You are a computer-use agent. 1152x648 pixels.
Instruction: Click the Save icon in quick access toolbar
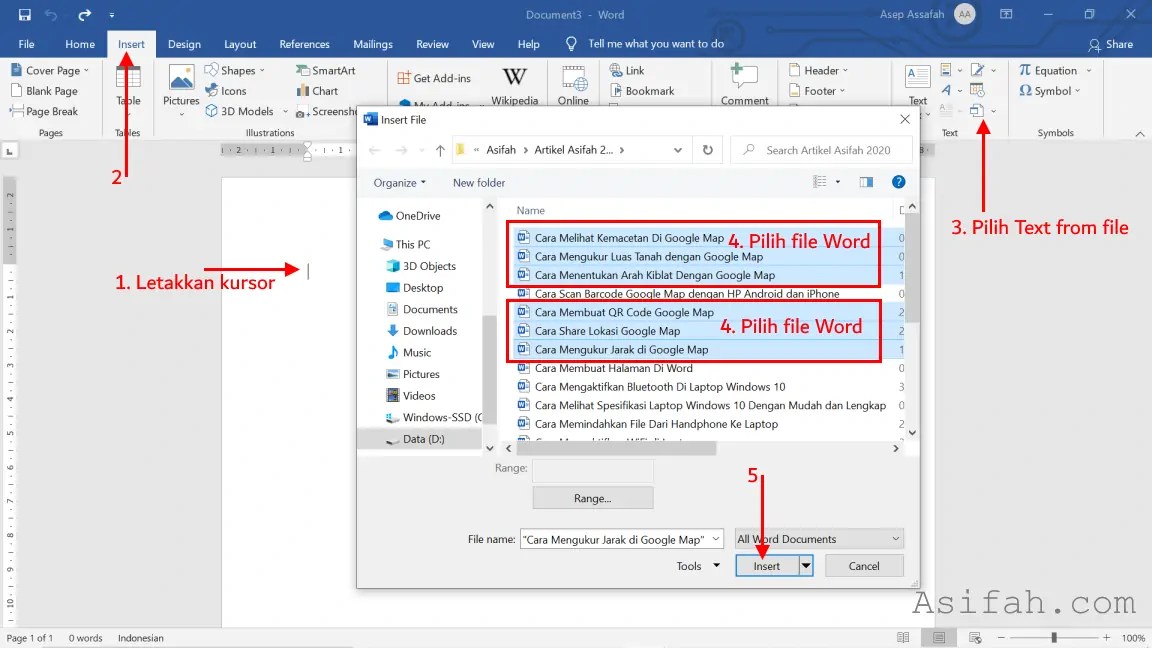24,15
